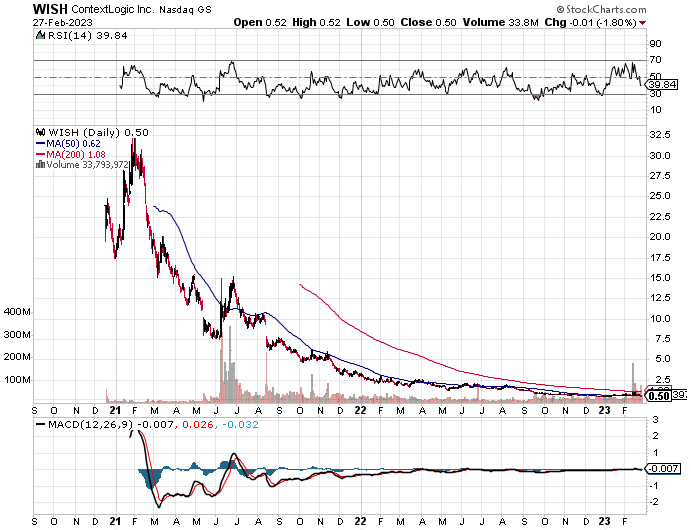The image size is (691, 530).
Task: Click the MACD(12,26,9) -0.007 legend label
Action: 111,425
